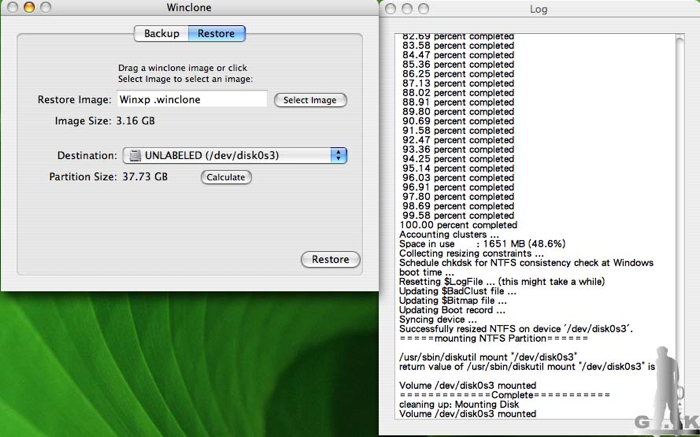Click the Winclone window title bar
This screenshot has width=700, height=437.
tap(189, 8)
